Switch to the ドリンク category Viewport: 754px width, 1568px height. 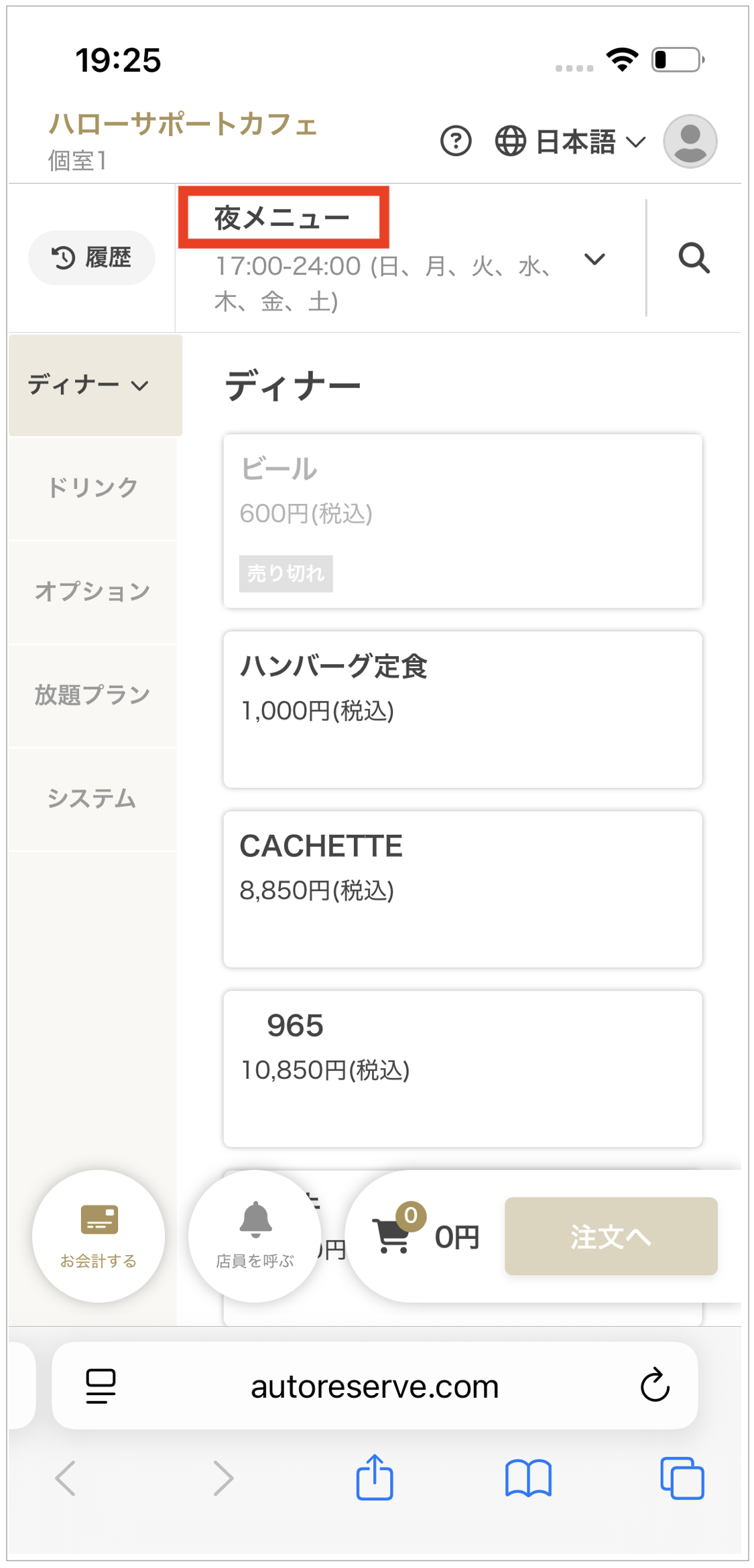tap(92, 488)
